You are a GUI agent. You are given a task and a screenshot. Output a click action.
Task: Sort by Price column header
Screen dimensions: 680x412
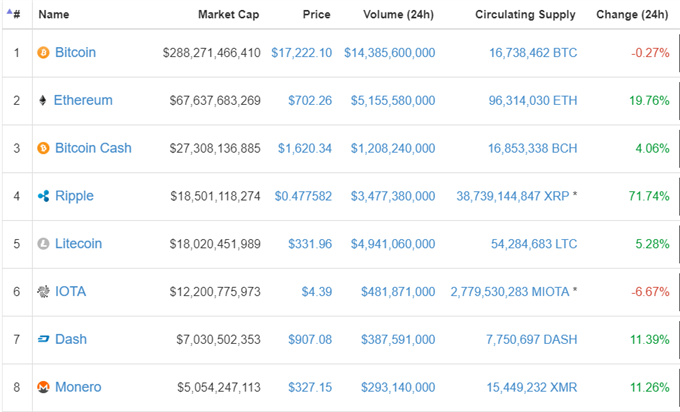pos(317,14)
